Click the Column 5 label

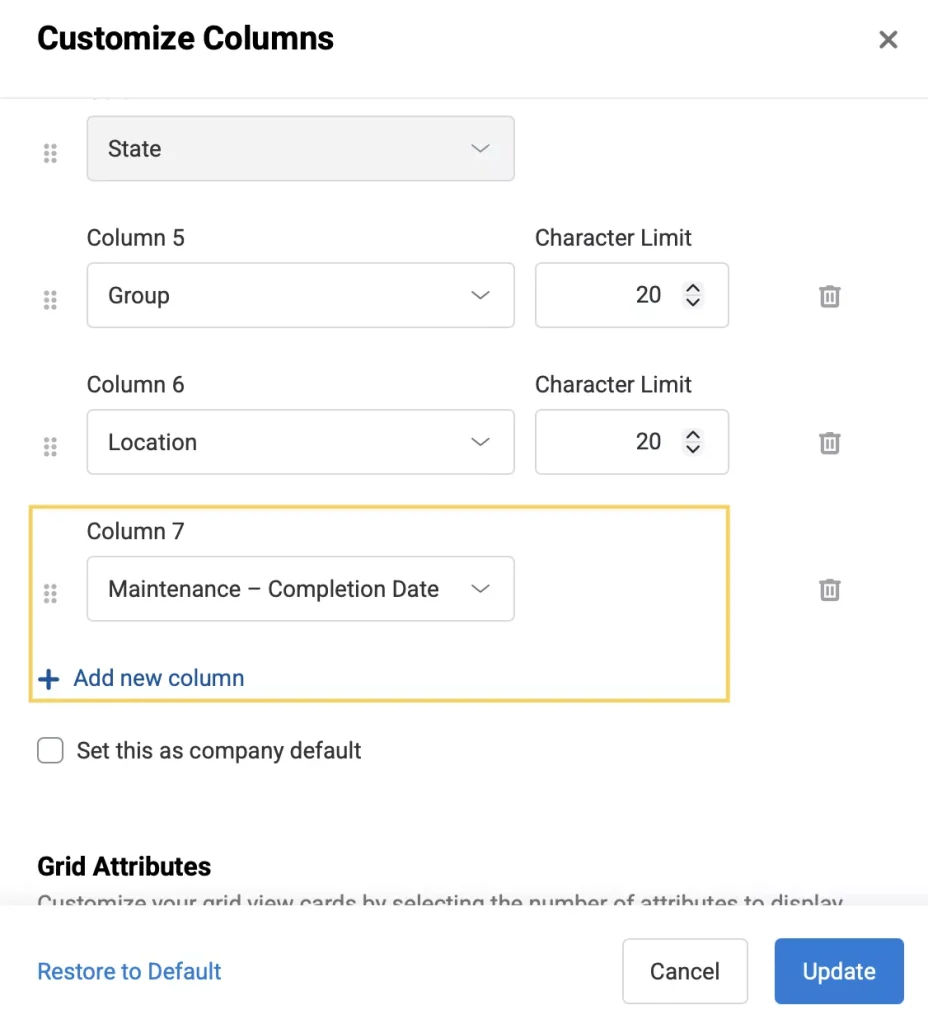[136, 238]
